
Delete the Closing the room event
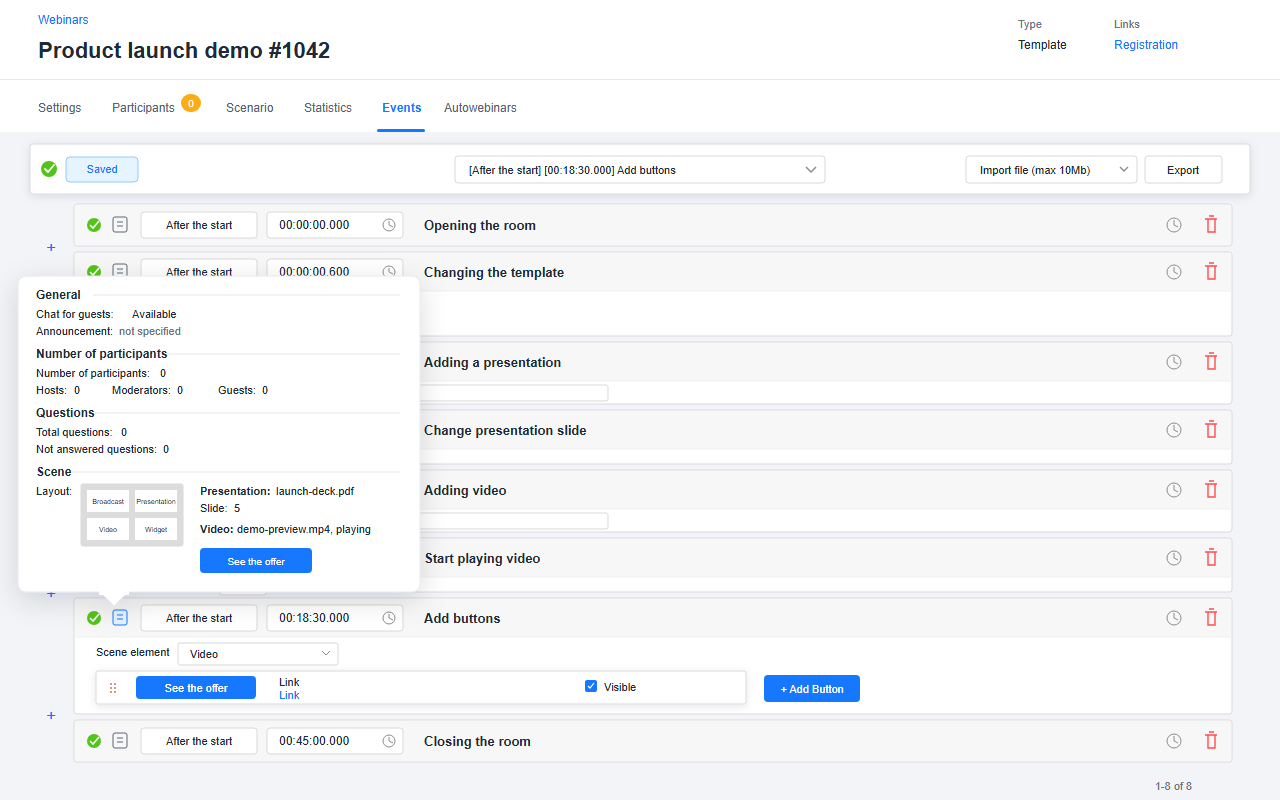(1211, 741)
